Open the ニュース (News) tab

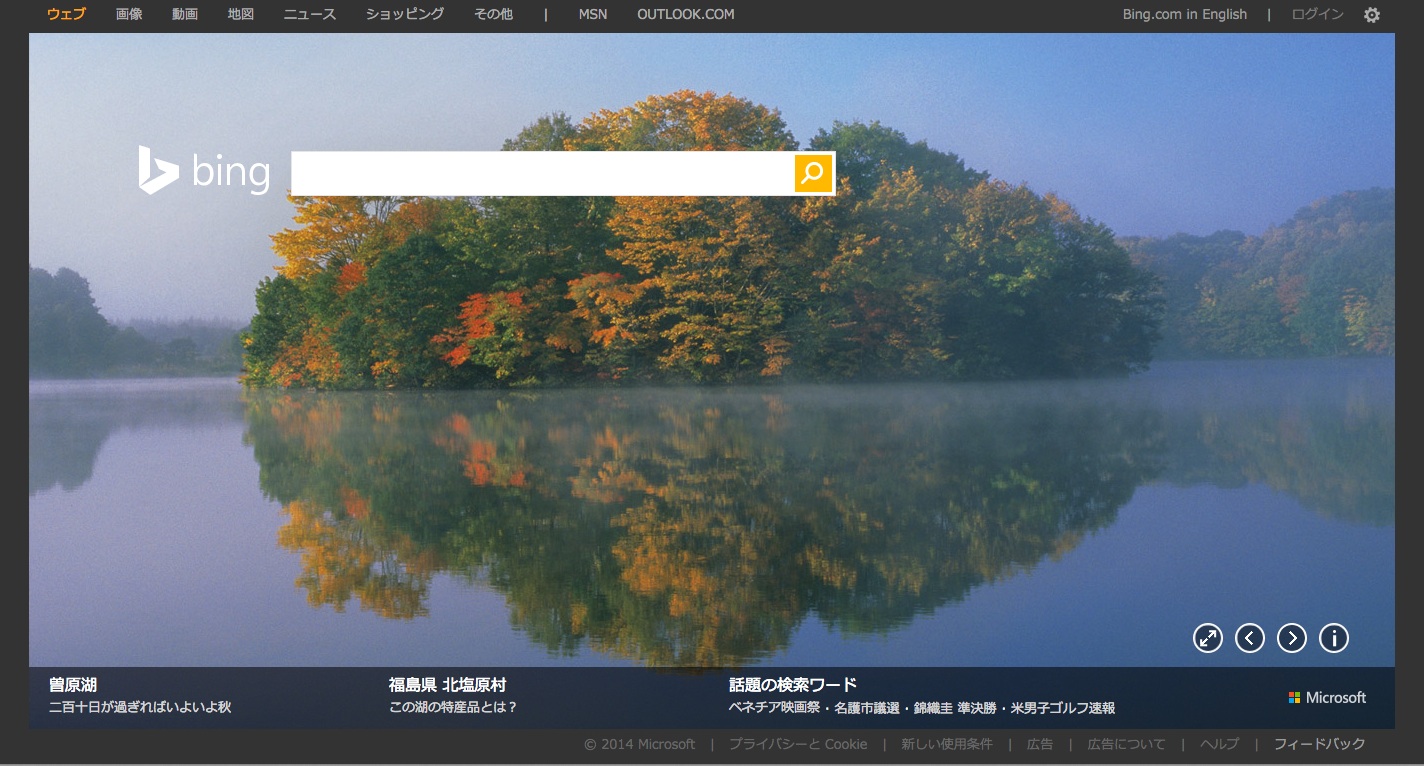pos(310,14)
